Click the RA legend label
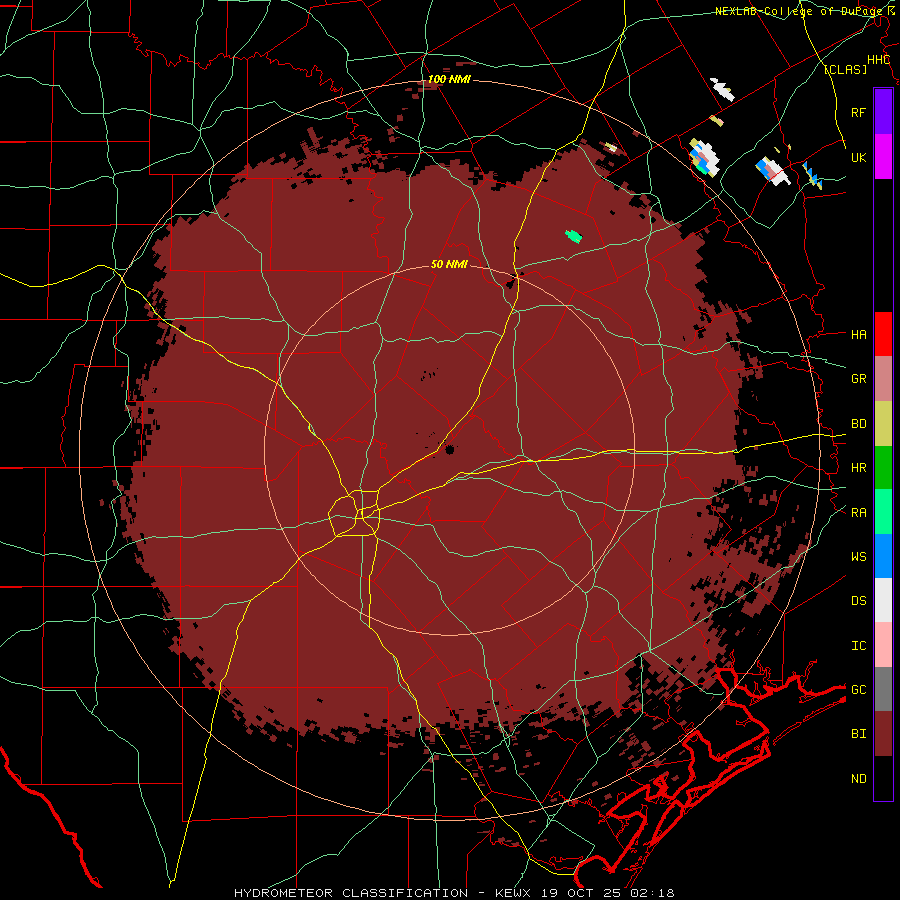The height and width of the screenshot is (900, 900). (859, 513)
